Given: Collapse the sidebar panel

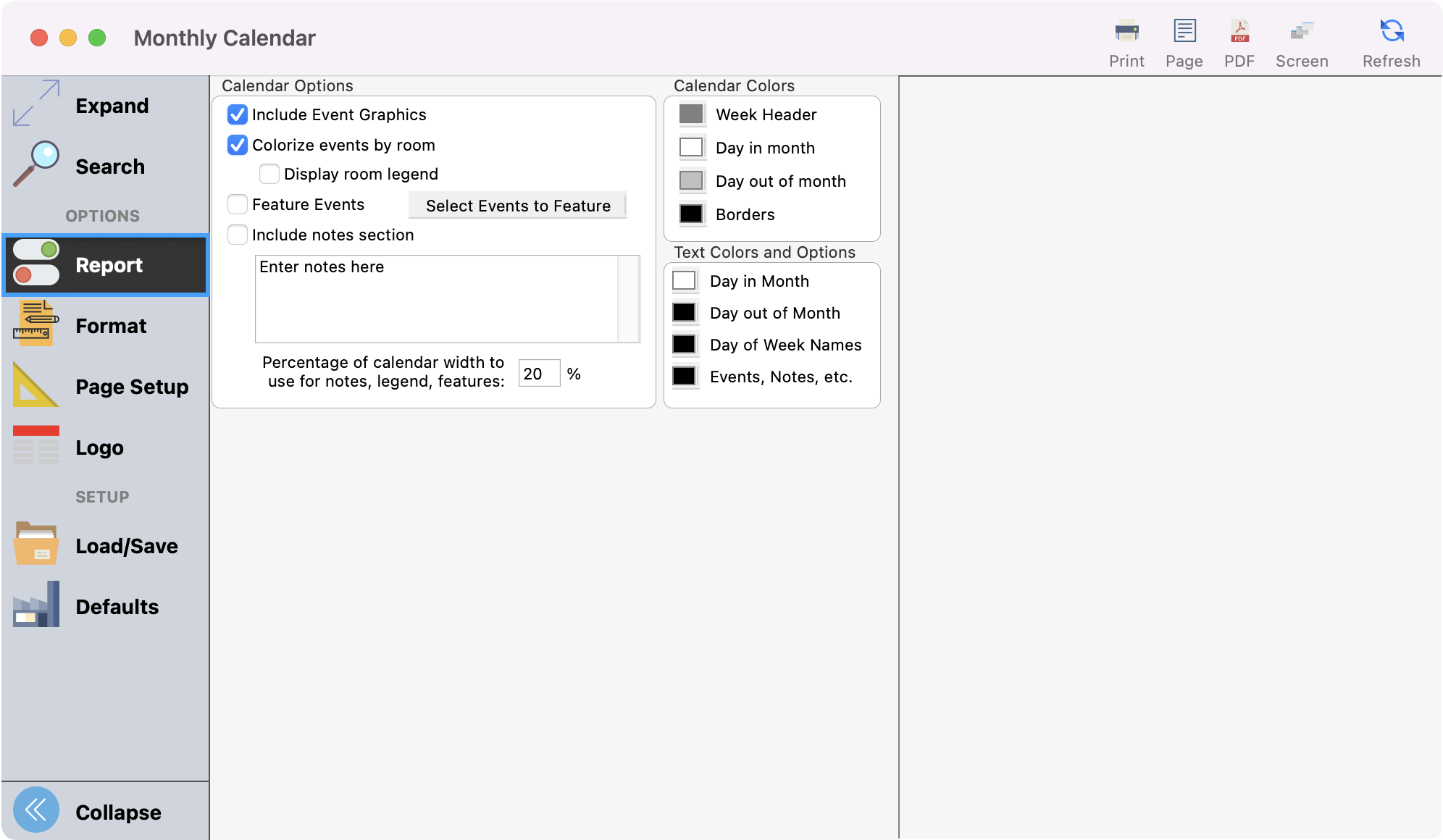Looking at the screenshot, I should pos(36,810).
